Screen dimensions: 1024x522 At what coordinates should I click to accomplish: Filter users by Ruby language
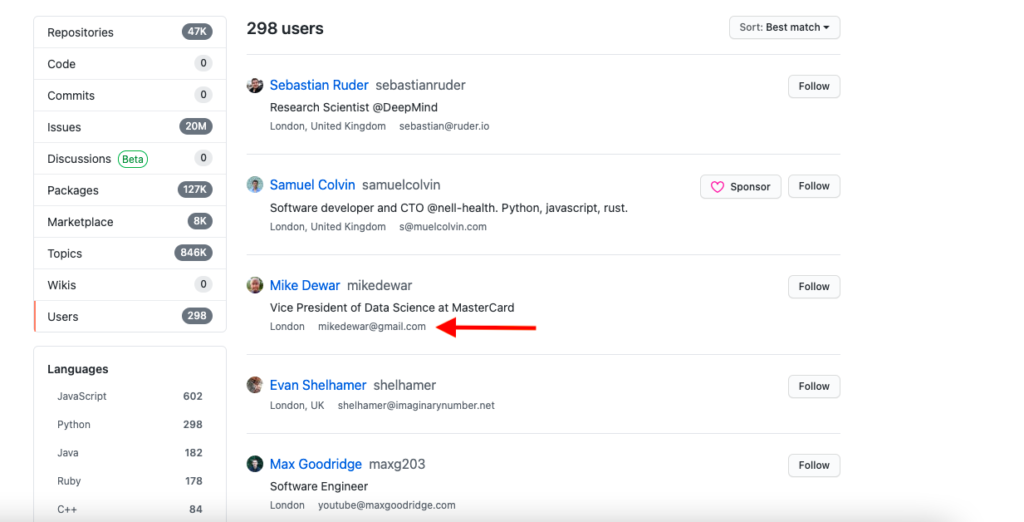(69, 481)
